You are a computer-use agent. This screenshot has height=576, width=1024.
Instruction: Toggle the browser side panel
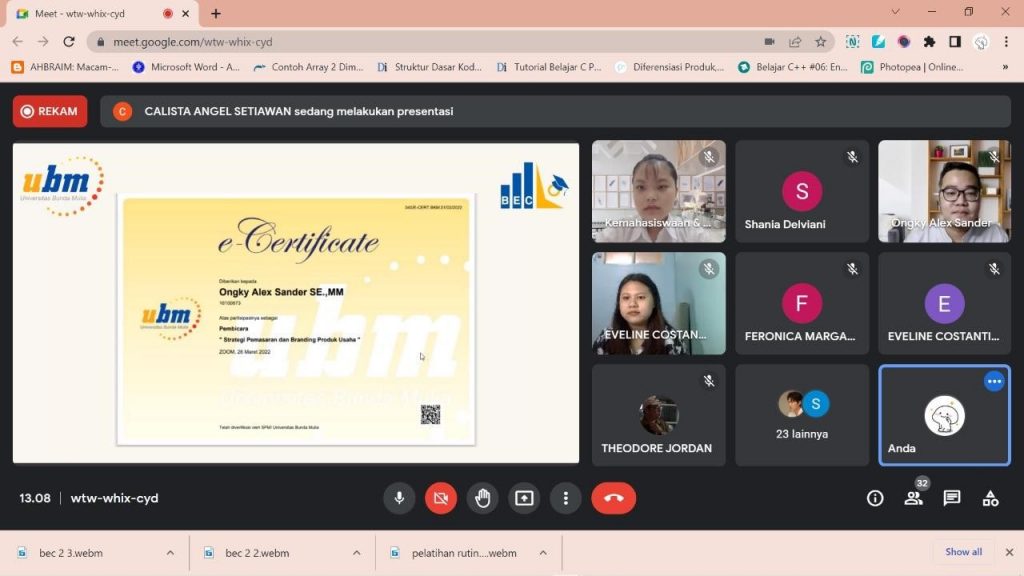[x=955, y=42]
